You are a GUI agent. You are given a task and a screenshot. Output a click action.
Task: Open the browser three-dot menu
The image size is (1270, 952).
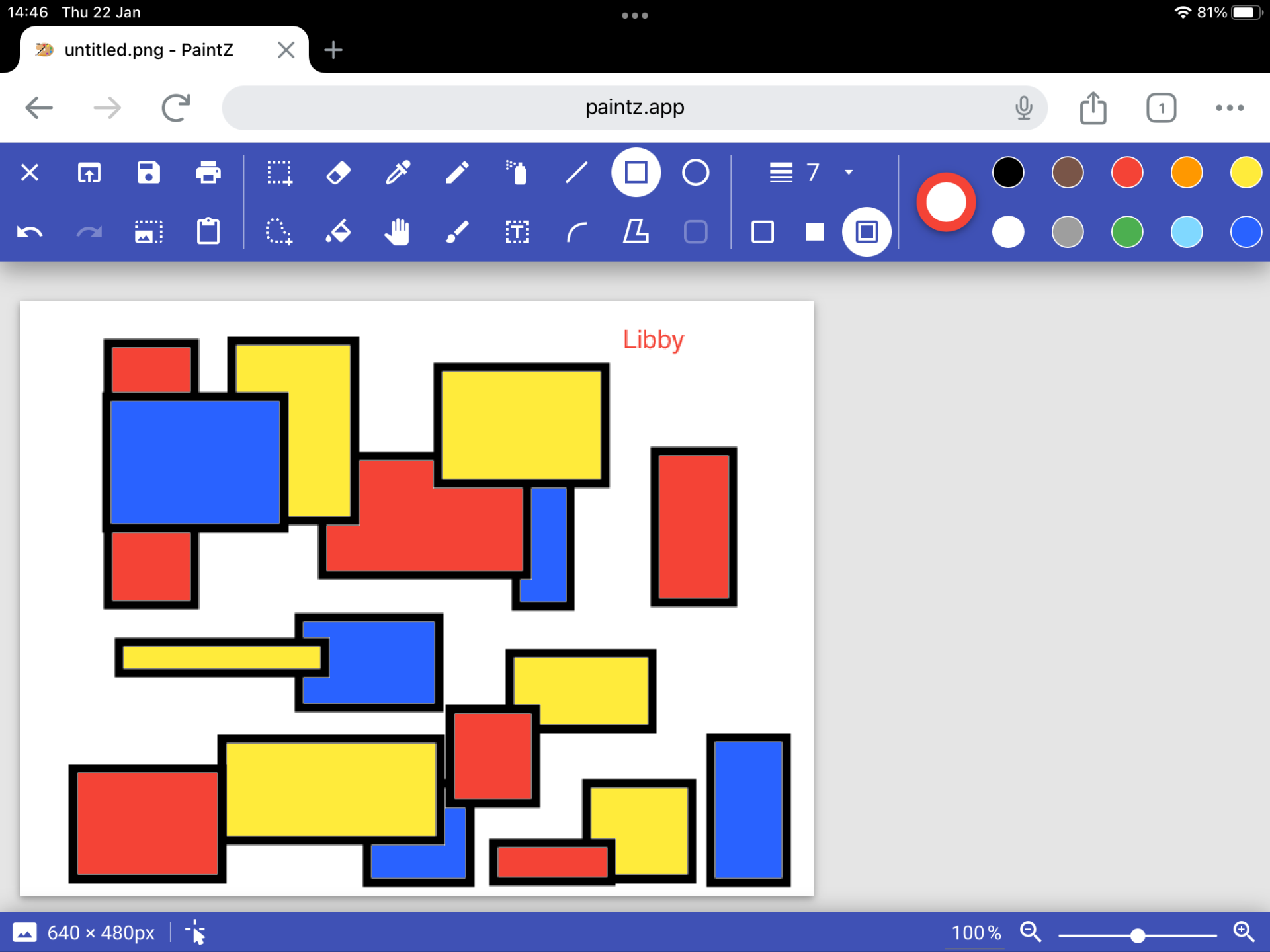click(1229, 108)
